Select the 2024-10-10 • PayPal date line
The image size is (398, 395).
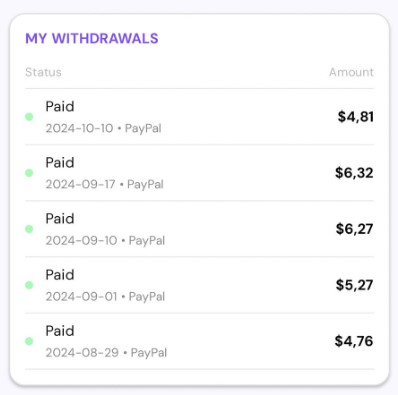(x=103, y=128)
